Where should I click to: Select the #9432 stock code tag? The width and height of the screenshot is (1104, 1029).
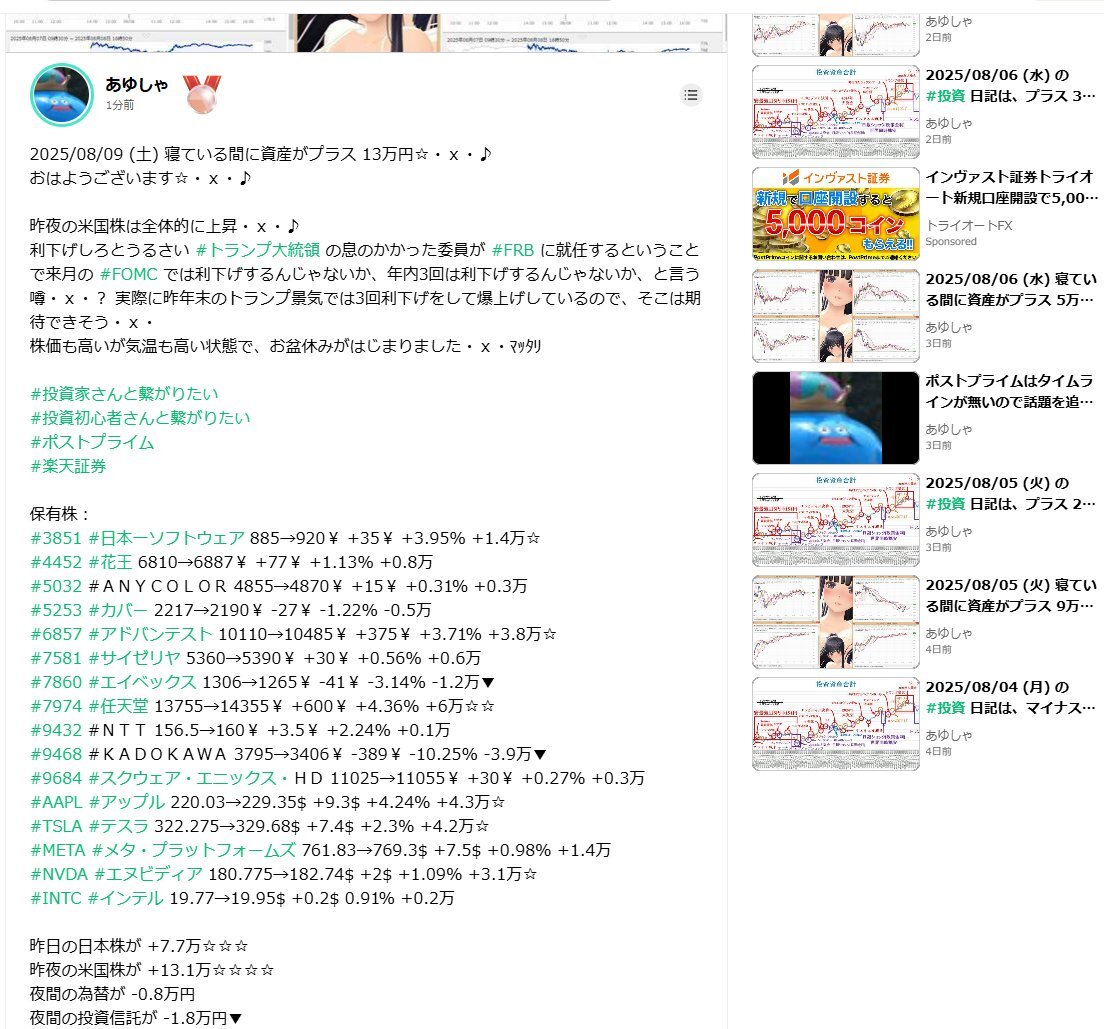click(x=56, y=730)
